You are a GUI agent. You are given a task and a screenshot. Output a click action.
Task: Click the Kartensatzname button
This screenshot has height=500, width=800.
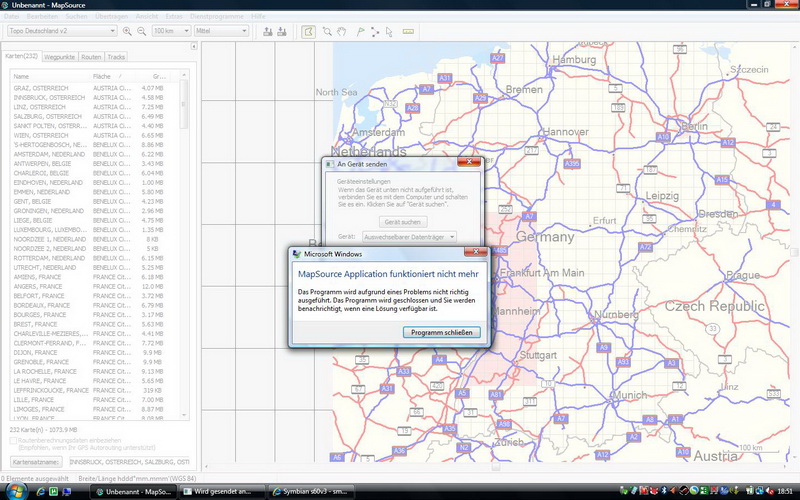coord(36,462)
